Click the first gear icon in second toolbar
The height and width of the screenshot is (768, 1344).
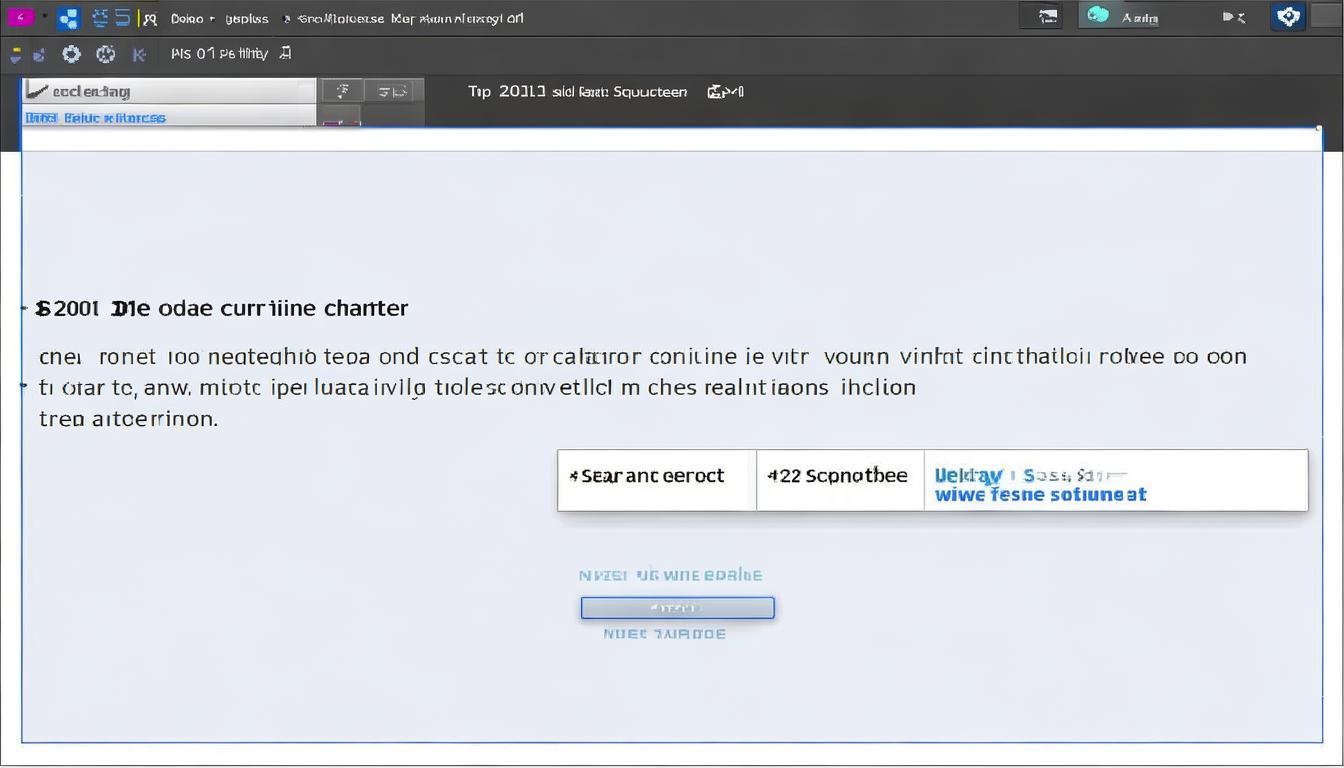(x=71, y=54)
